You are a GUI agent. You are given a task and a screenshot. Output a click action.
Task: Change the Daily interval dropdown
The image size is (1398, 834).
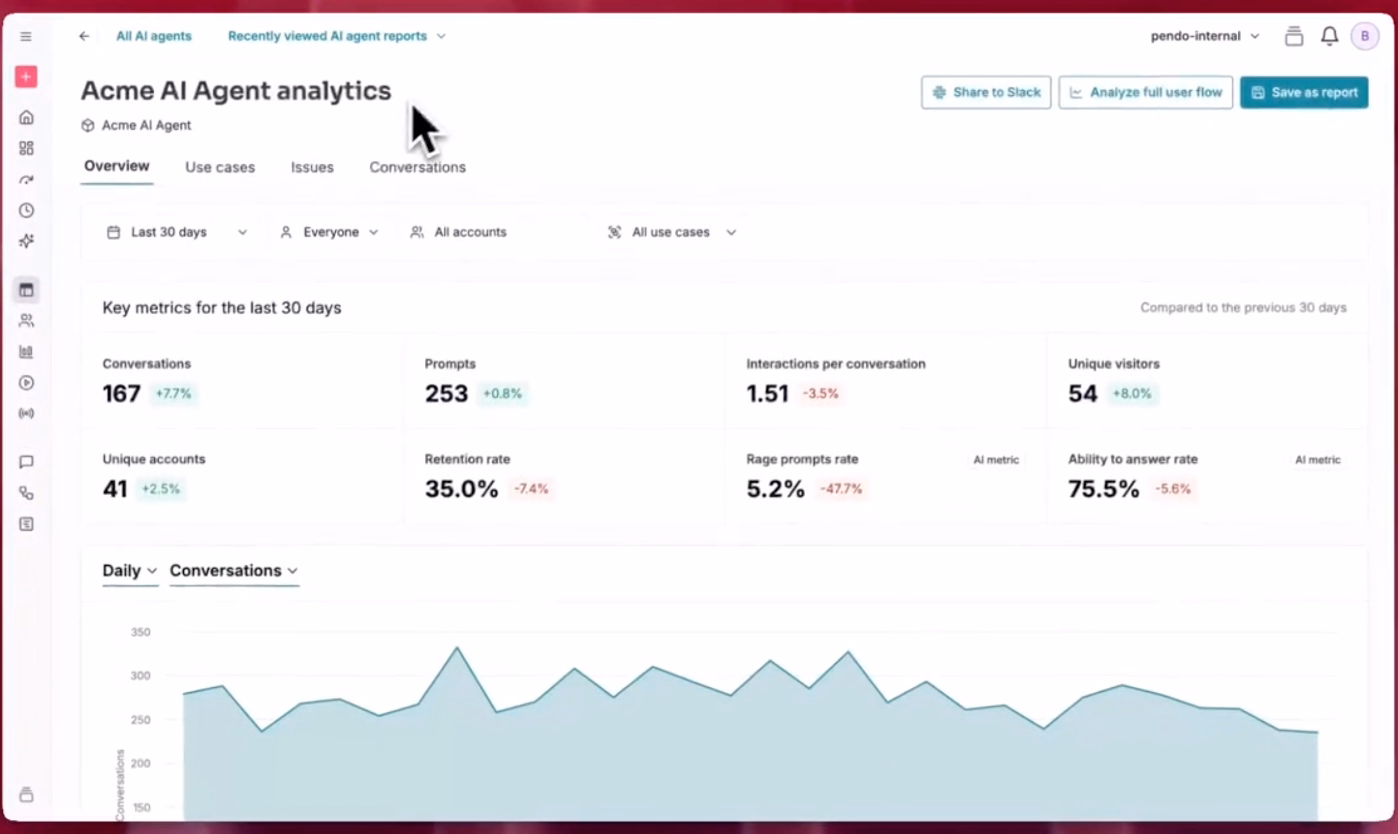[x=130, y=571]
